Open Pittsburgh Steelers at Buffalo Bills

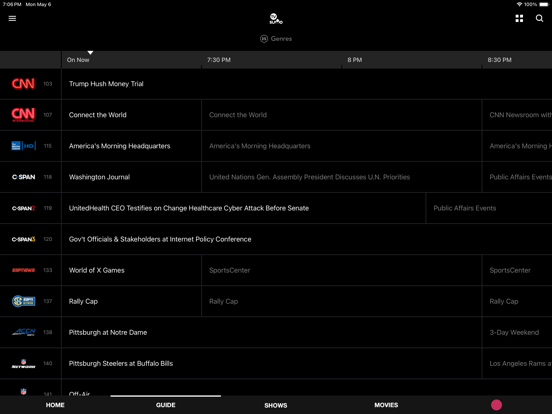pos(271,363)
